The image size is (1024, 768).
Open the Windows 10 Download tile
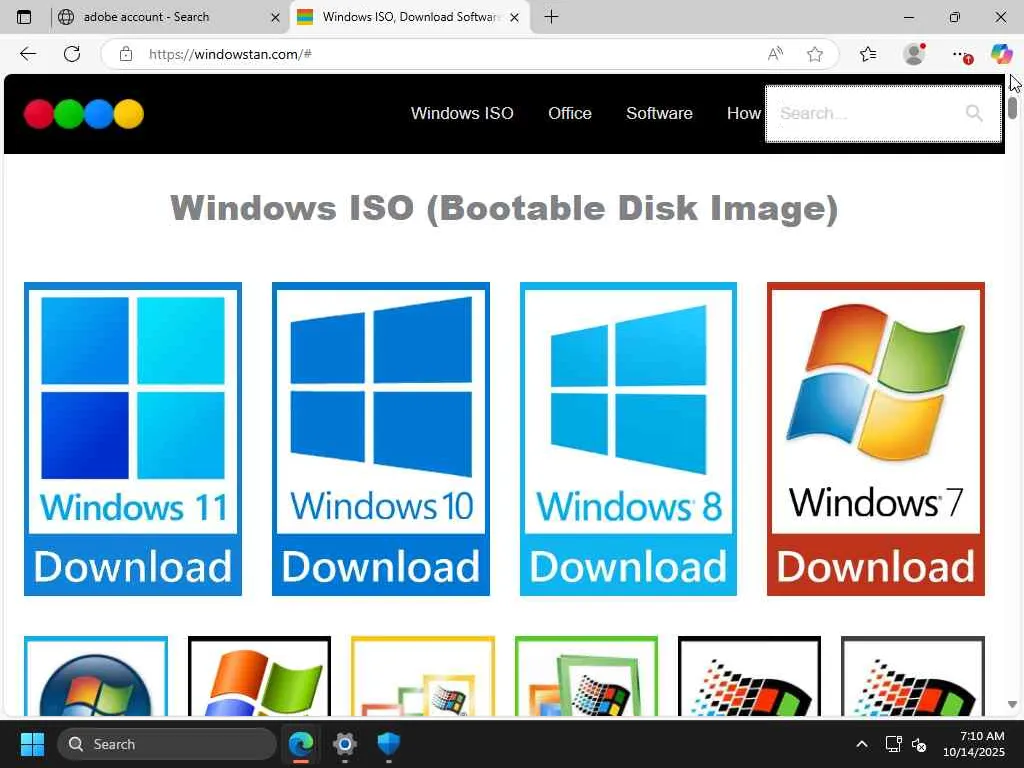point(381,439)
